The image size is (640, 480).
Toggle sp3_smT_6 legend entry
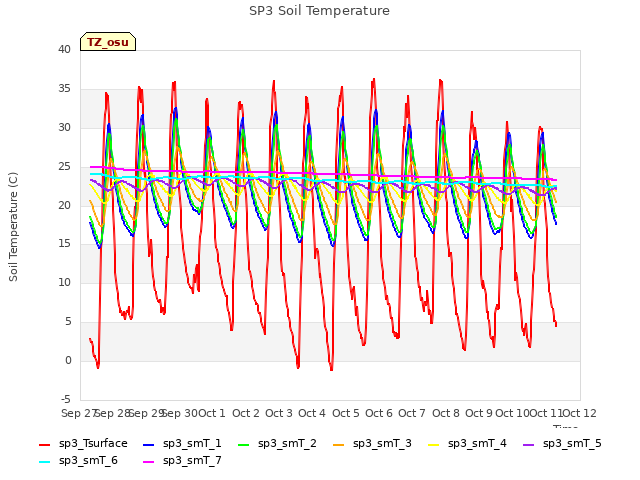click(78, 461)
